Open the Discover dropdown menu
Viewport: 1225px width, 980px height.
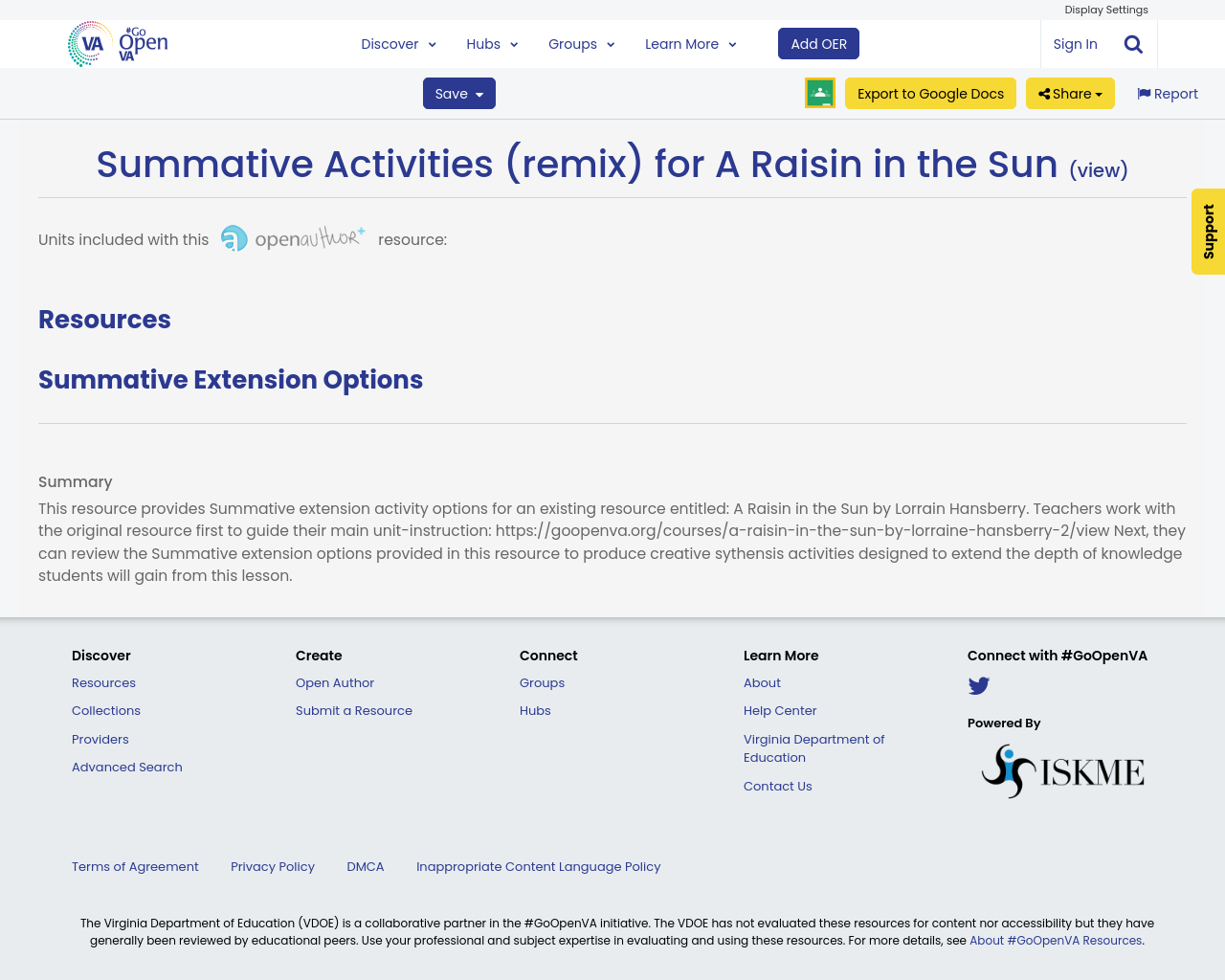(x=398, y=42)
